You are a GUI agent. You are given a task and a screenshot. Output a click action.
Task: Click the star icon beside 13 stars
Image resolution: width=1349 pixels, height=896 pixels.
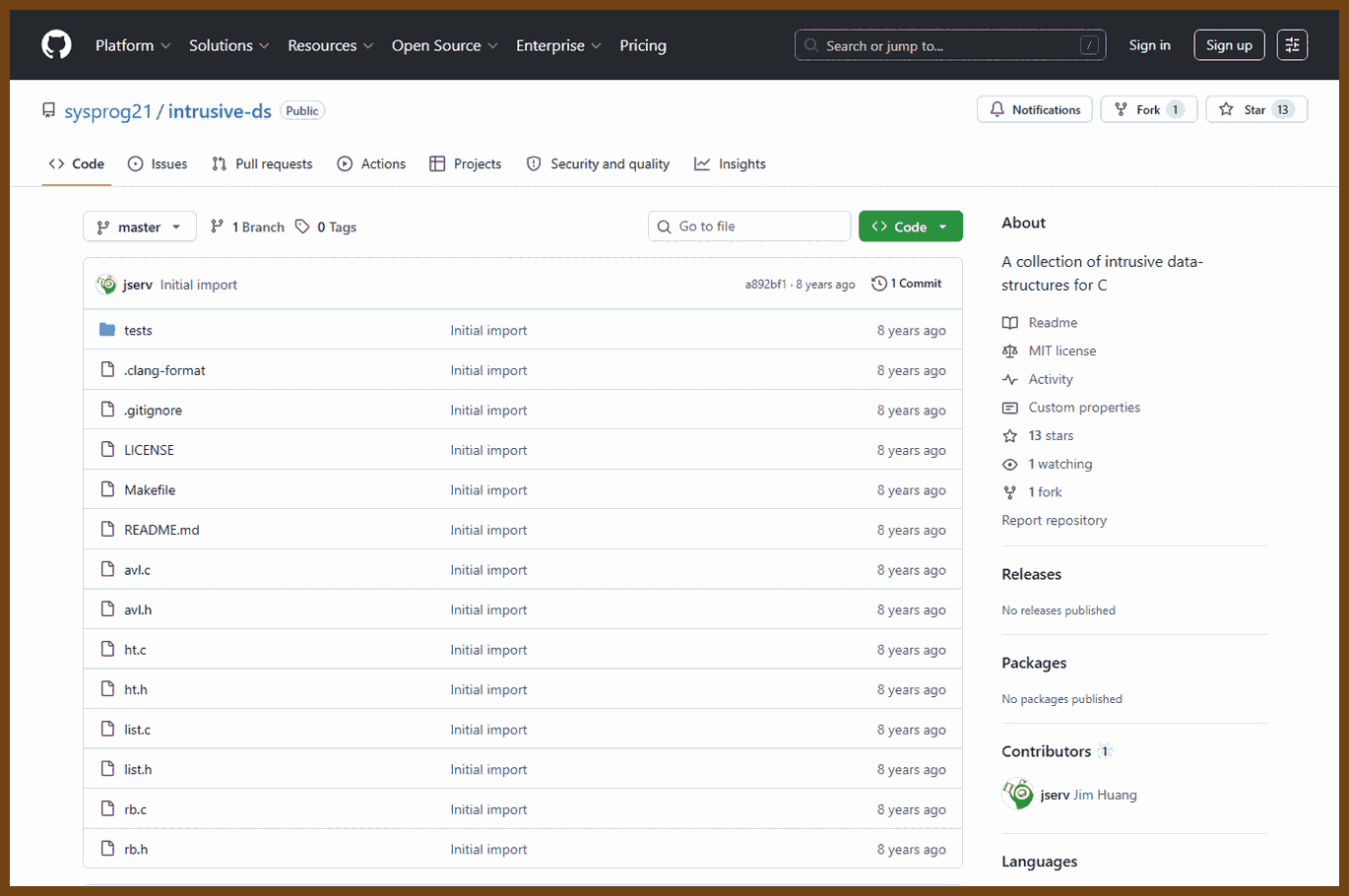[1010, 436]
